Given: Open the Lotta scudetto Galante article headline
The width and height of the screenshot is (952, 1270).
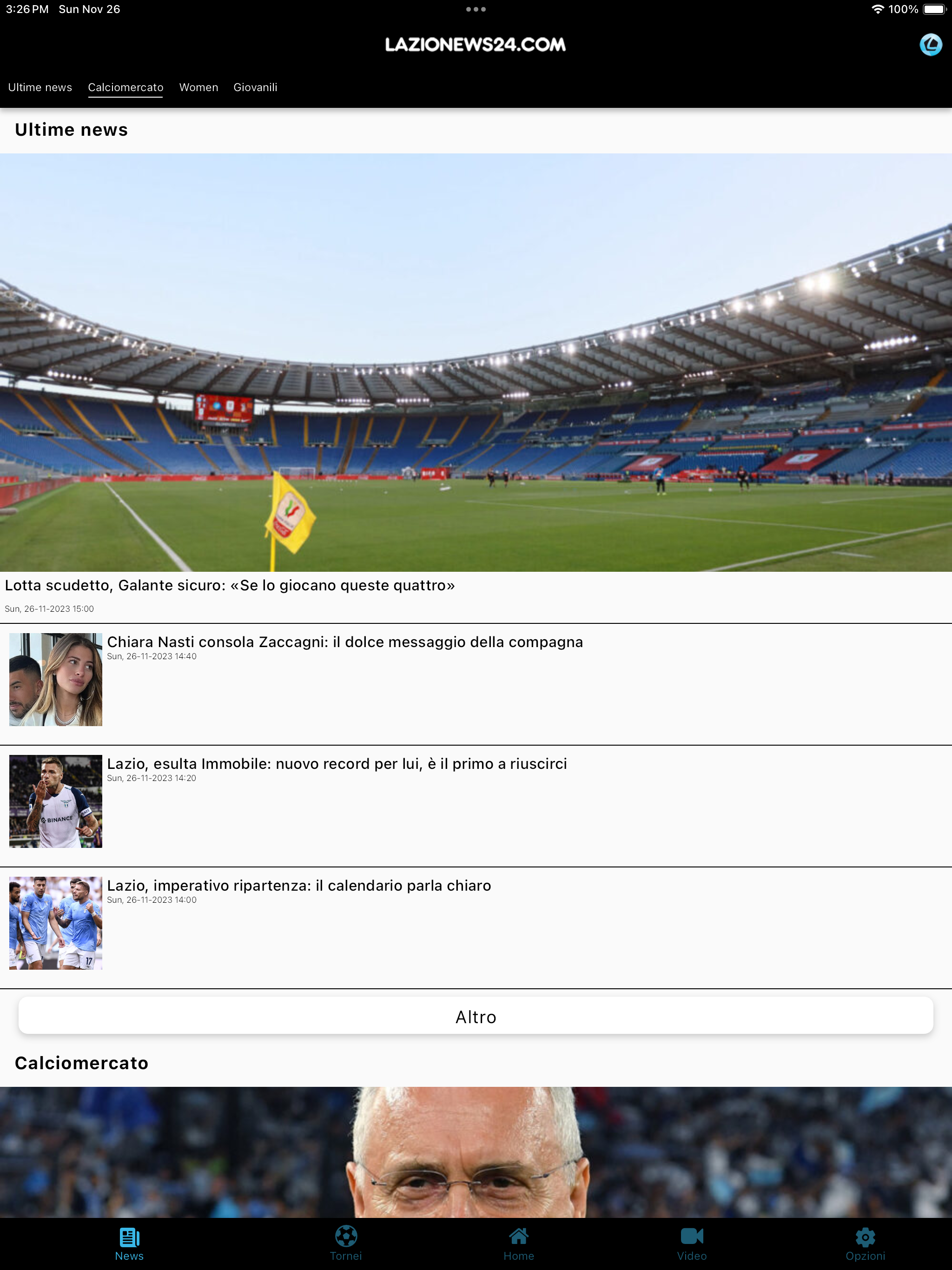Looking at the screenshot, I should point(230,585).
